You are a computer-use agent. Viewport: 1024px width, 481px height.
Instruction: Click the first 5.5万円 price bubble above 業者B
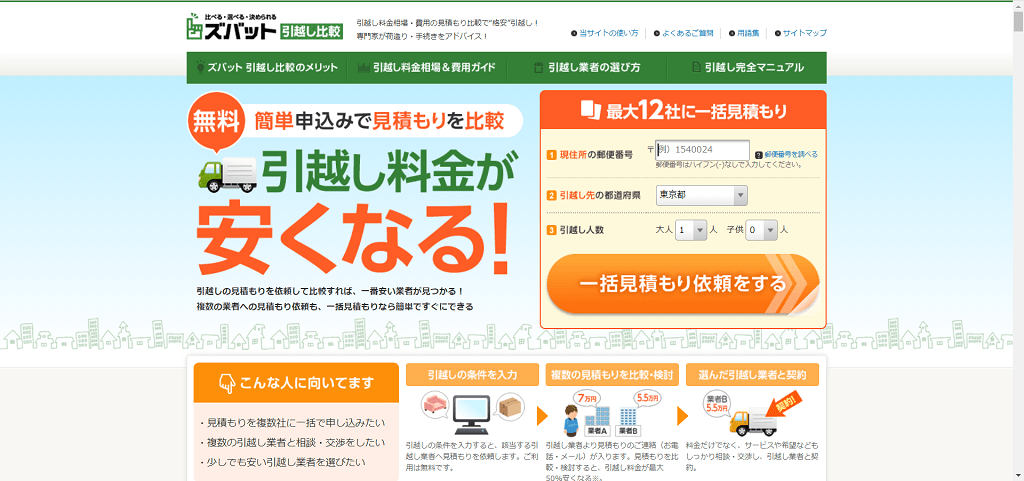tap(646, 397)
